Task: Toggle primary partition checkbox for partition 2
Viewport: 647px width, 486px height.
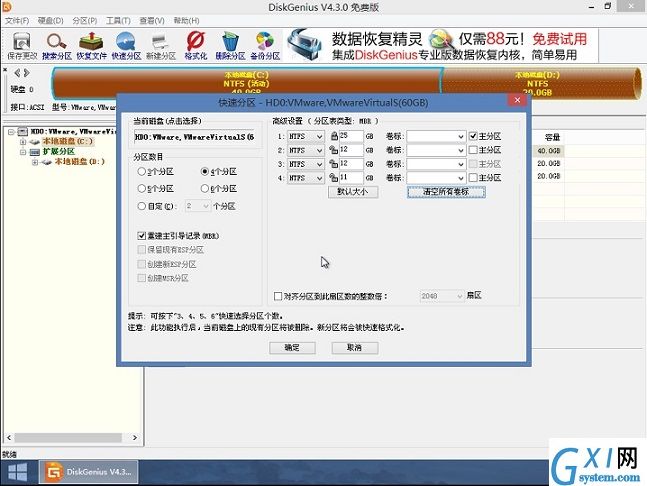Action: (473, 150)
